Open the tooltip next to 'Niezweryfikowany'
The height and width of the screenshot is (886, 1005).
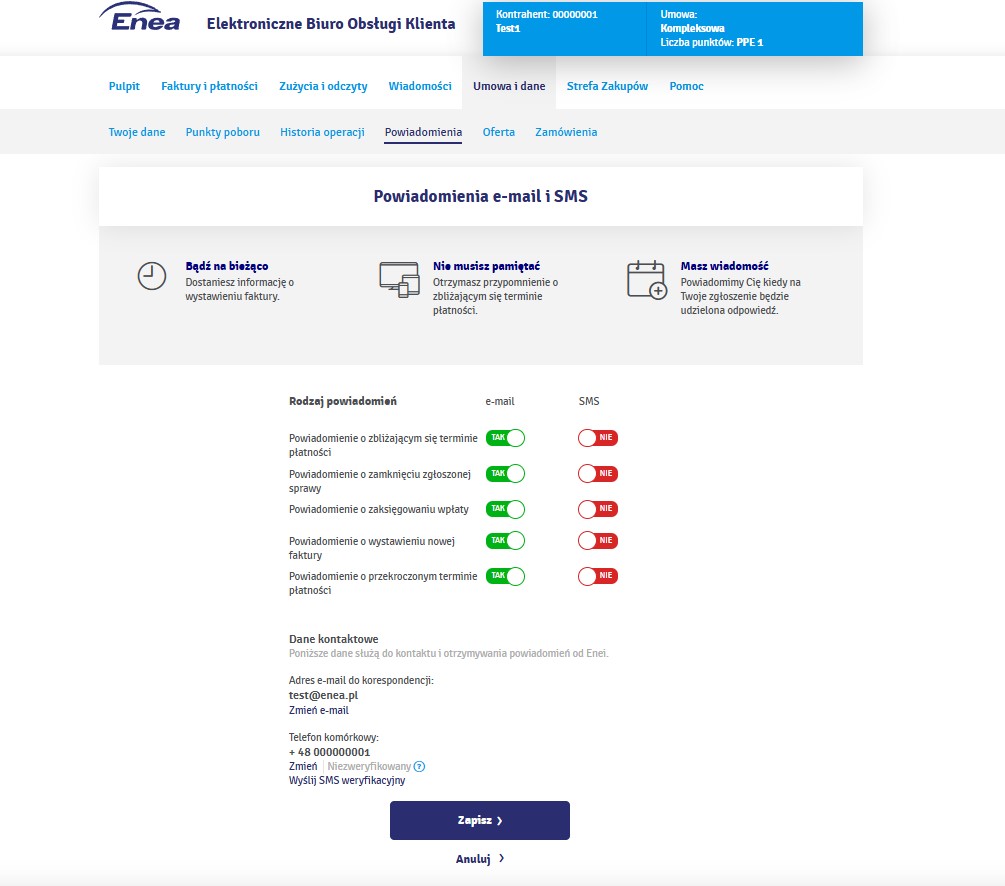[x=417, y=766]
